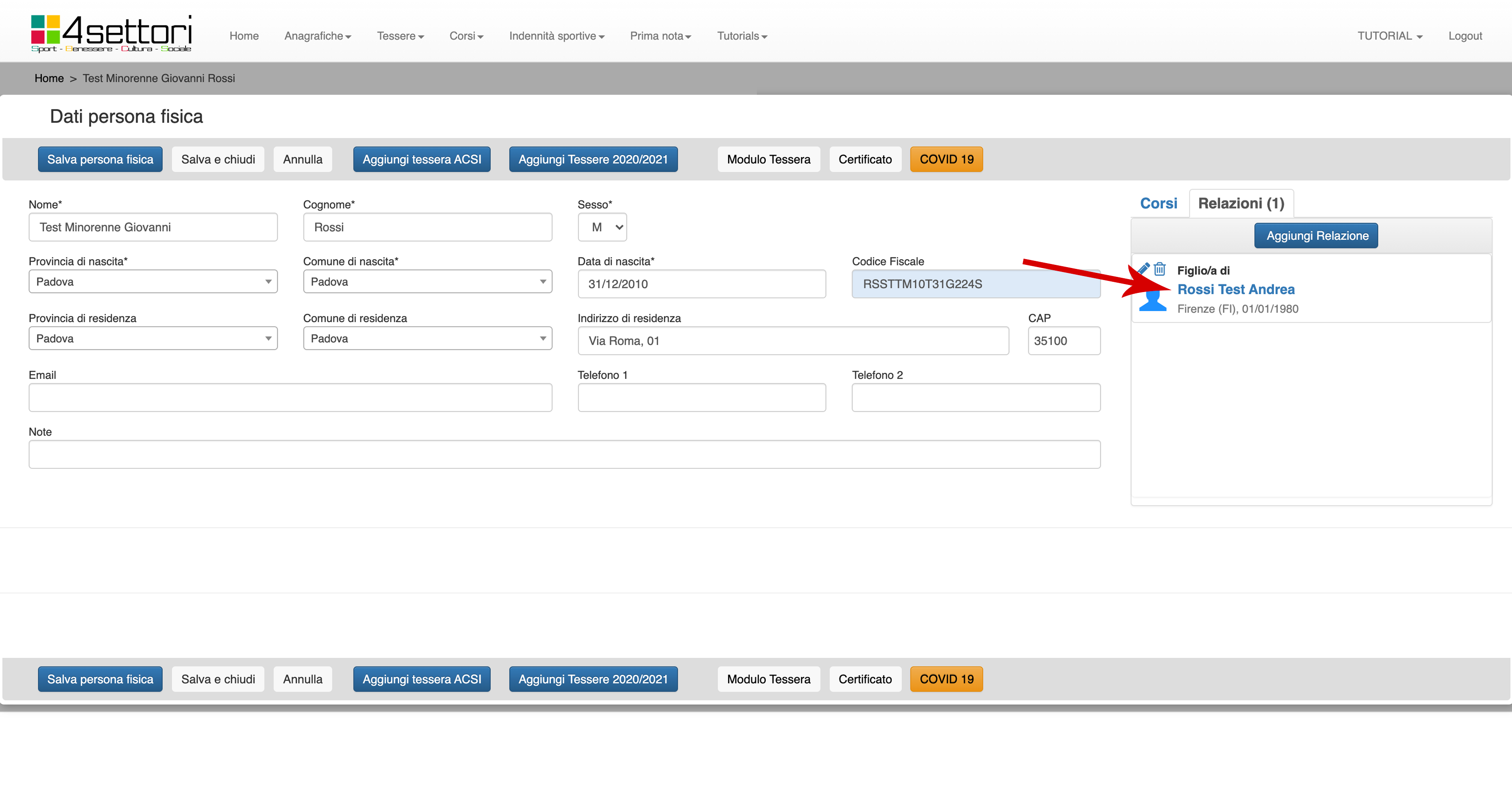Expand Comune di residenza dropdown
1512x812 pixels.
click(427, 339)
